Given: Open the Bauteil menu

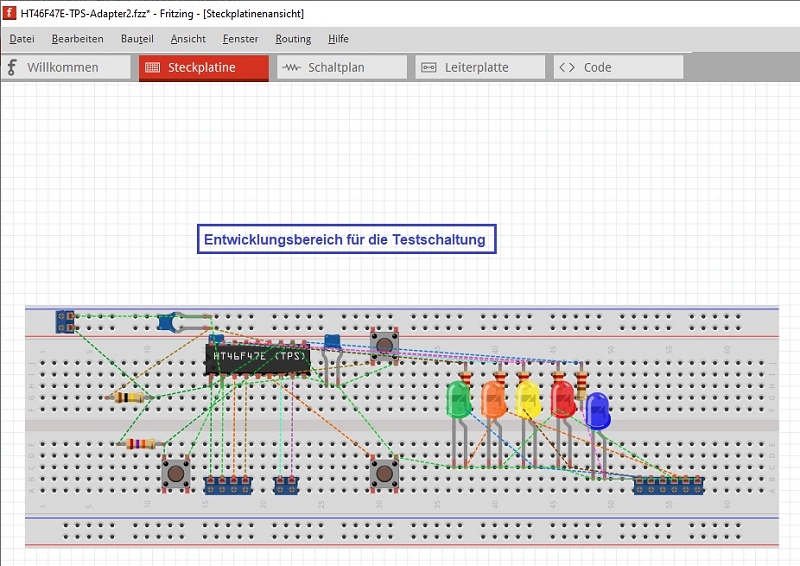Looking at the screenshot, I should (137, 39).
